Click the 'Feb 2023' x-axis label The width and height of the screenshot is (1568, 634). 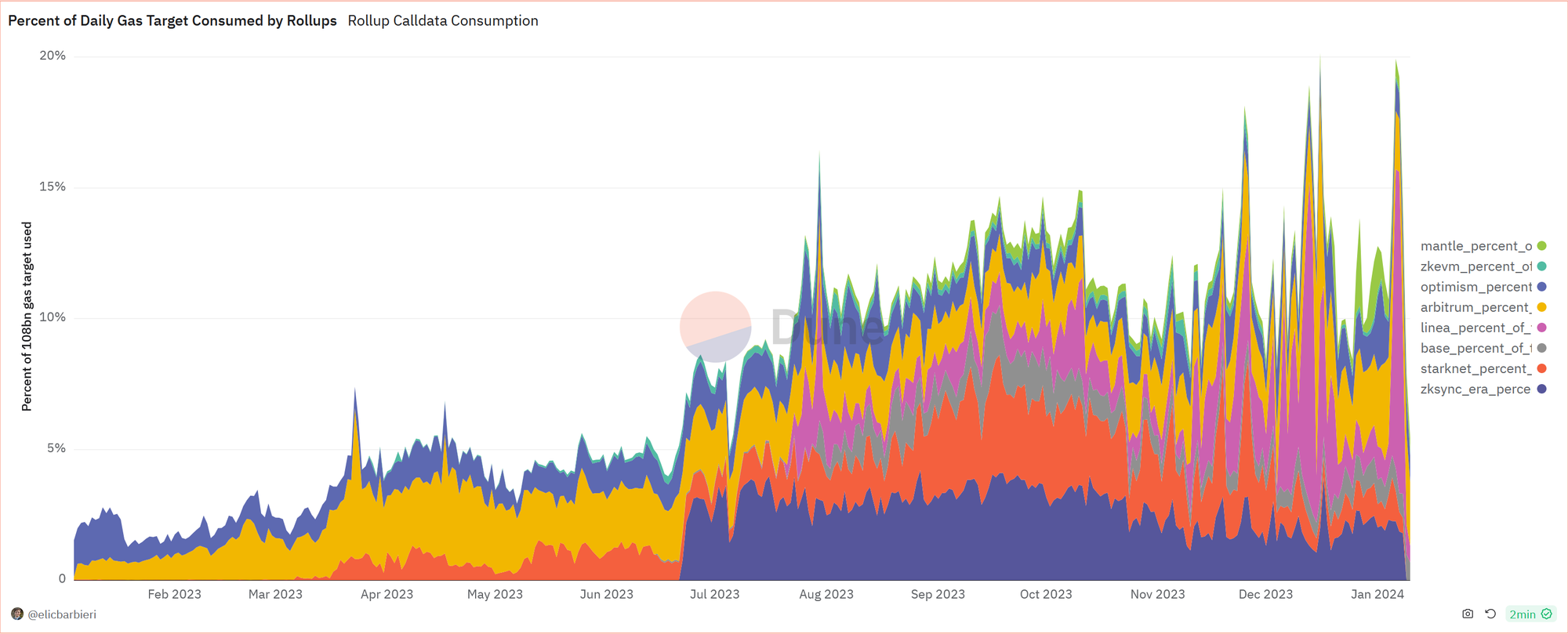174,594
